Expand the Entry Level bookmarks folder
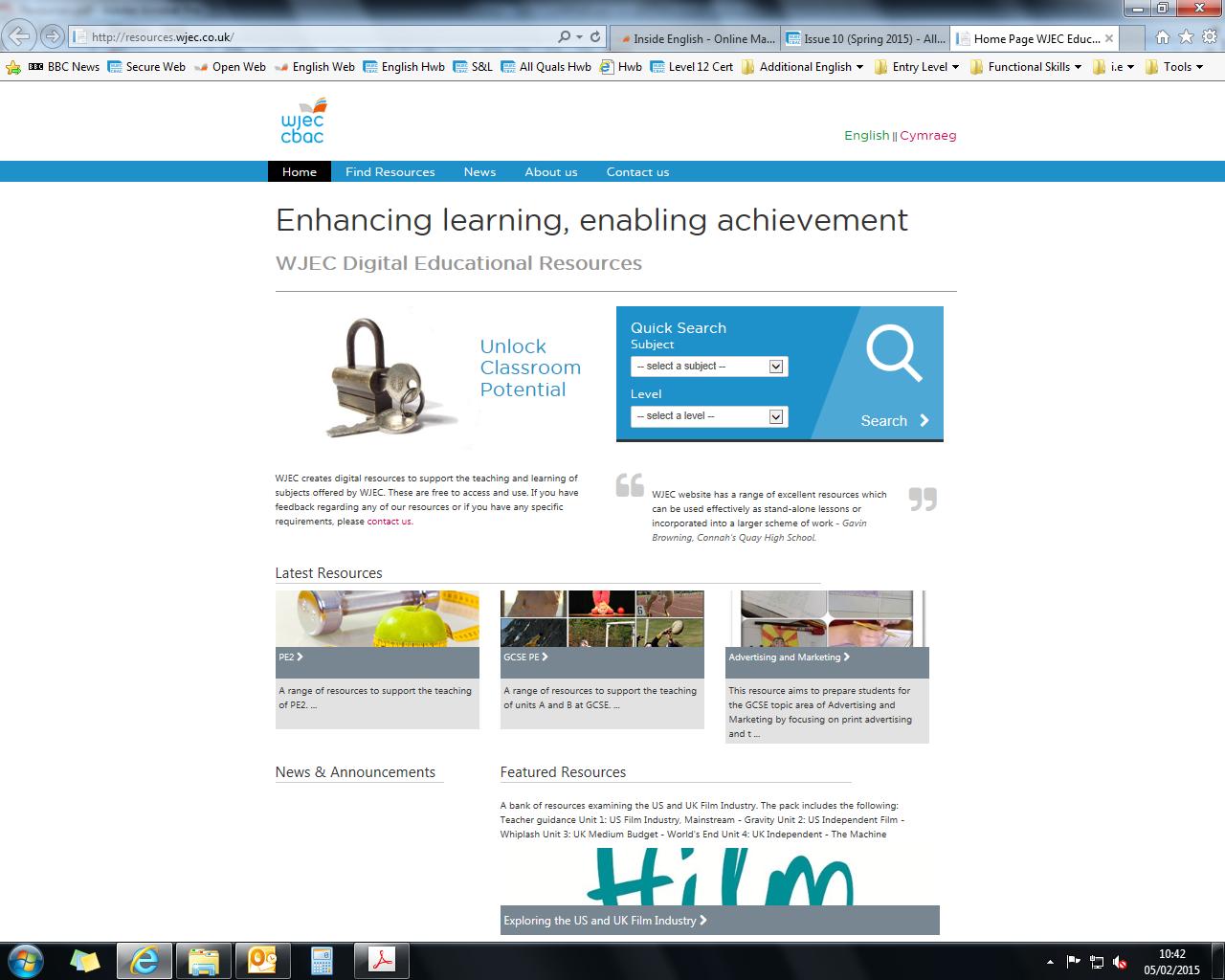This screenshot has width=1225, height=980. [x=917, y=67]
